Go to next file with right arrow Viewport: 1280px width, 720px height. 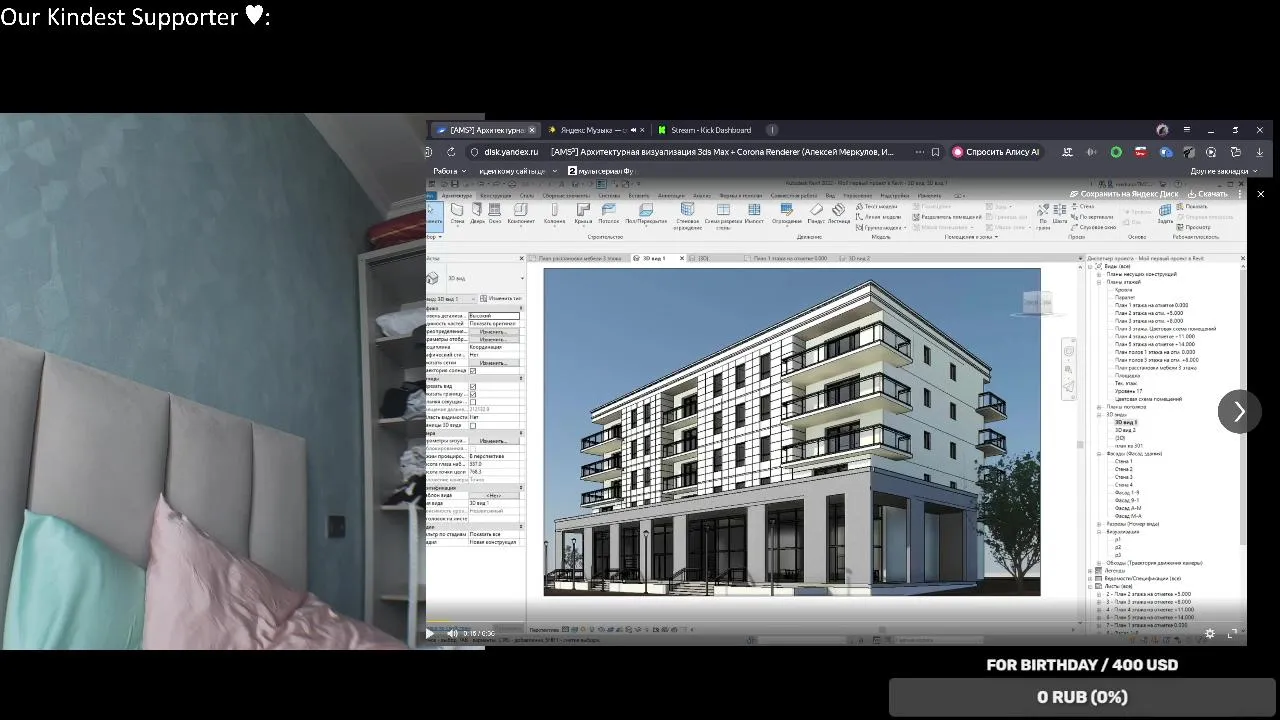point(1239,412)
